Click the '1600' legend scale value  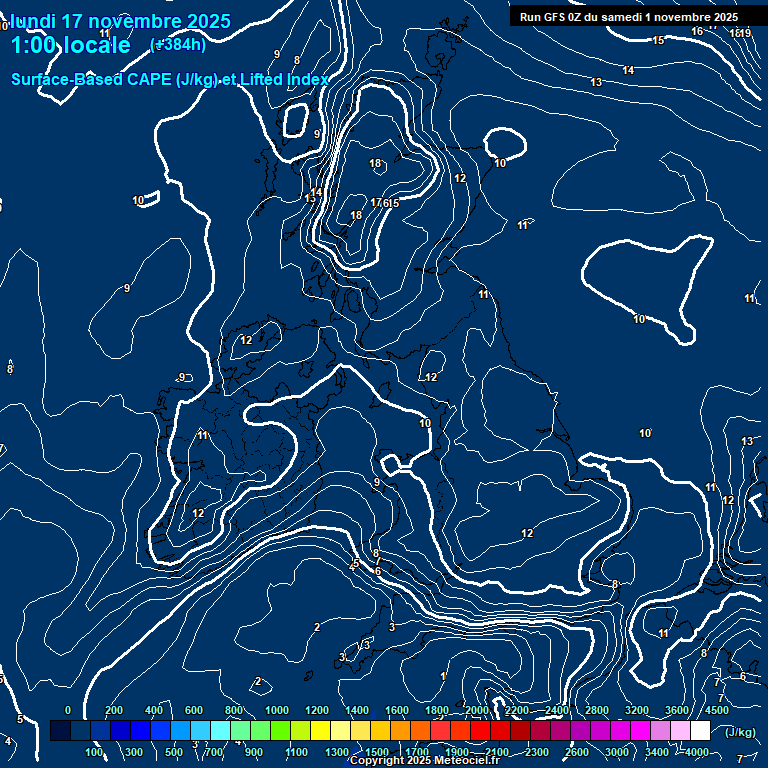[x=397, y=710]
